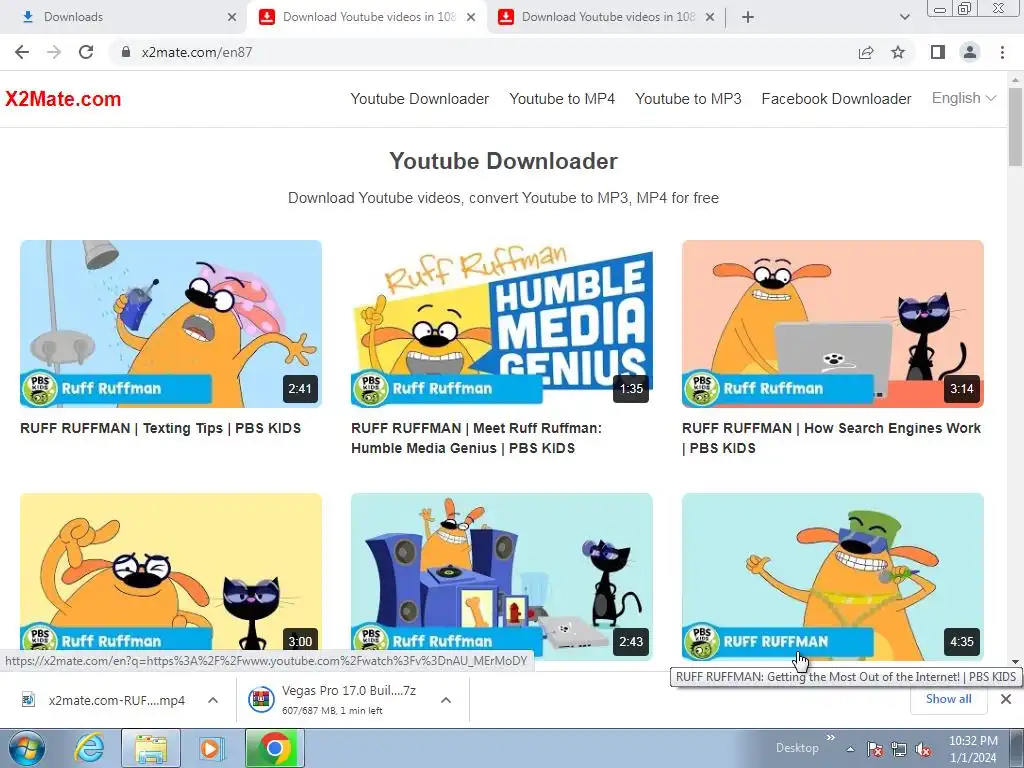Screen dimensions: 1024x768
Task: Open Action Center flag icon
Action: [x=874, y=749]
